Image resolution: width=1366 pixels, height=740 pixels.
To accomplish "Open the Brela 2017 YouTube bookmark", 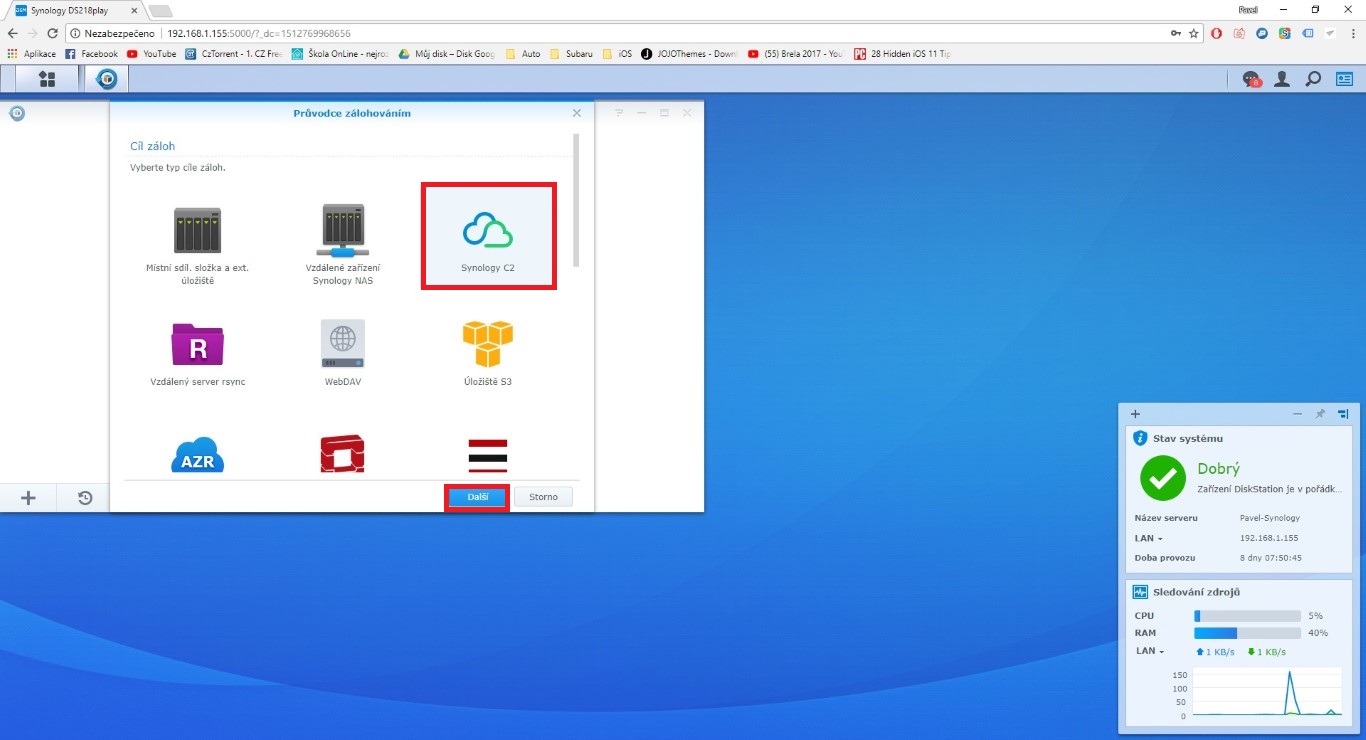I will pyautogui.click(x=796, y=54).
